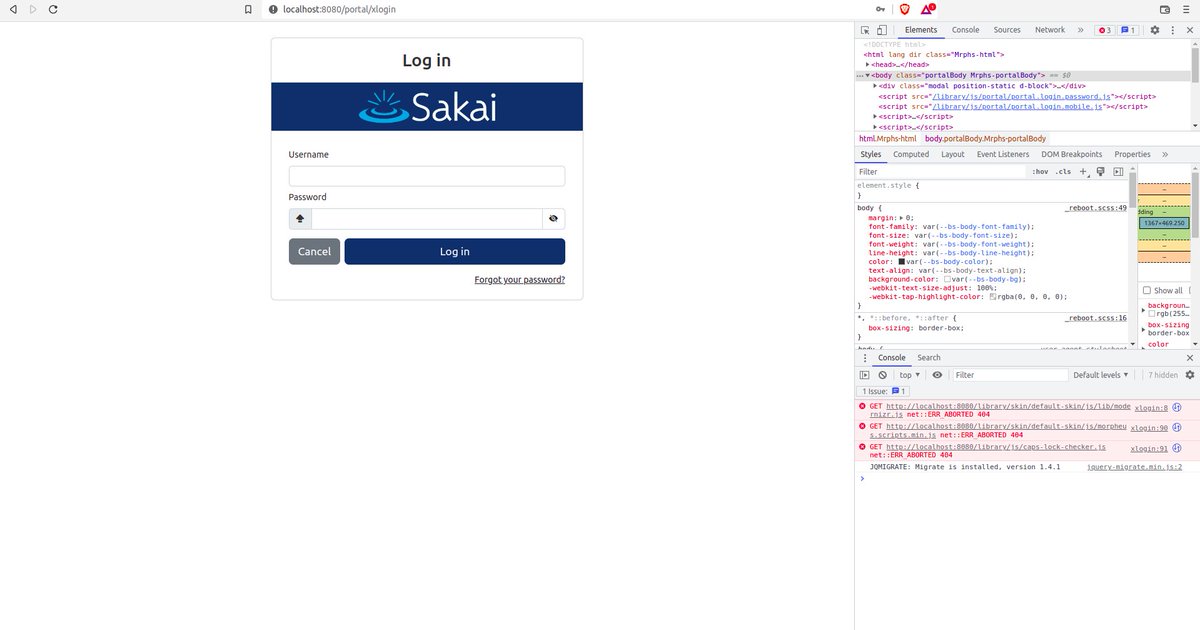The width and height of the screenshot is (1200, 630).
Task: Open saved passwords key icon
Action: (x=881, y=9)
